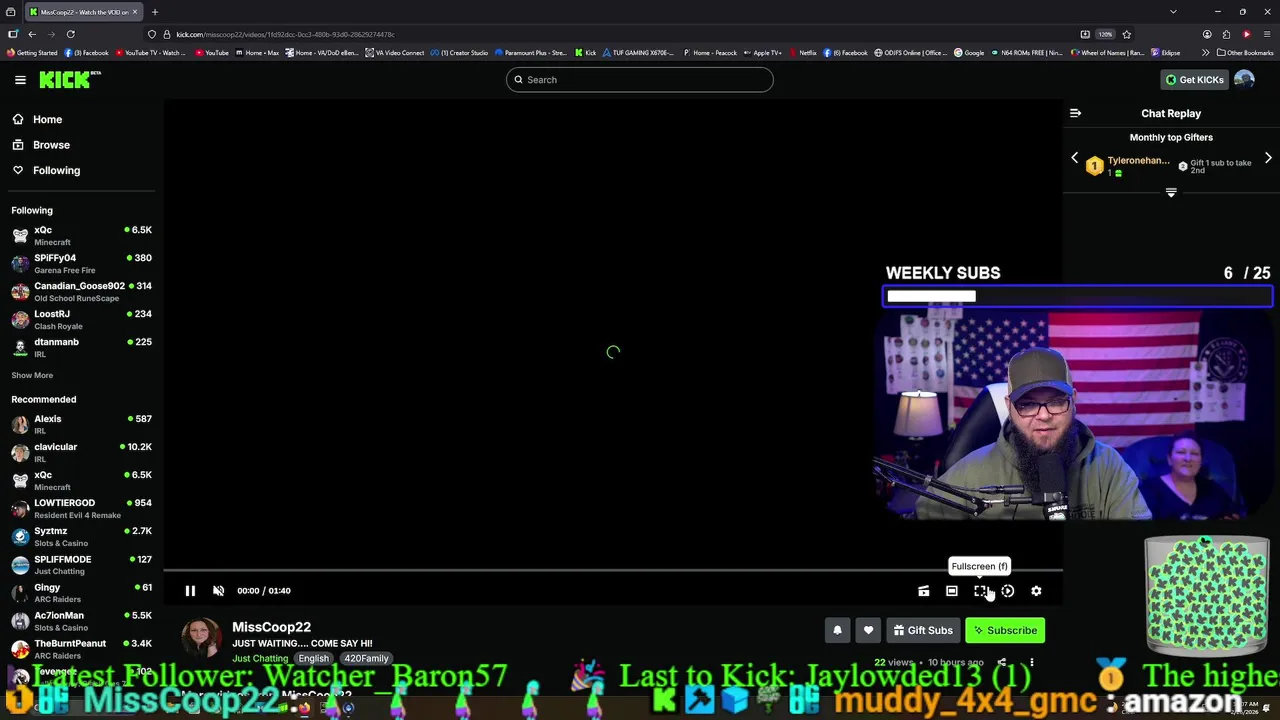Open the Netflix bookmark
This screenshot has width=1280, height=720.
pyautogui.click(x=803, y=53)
